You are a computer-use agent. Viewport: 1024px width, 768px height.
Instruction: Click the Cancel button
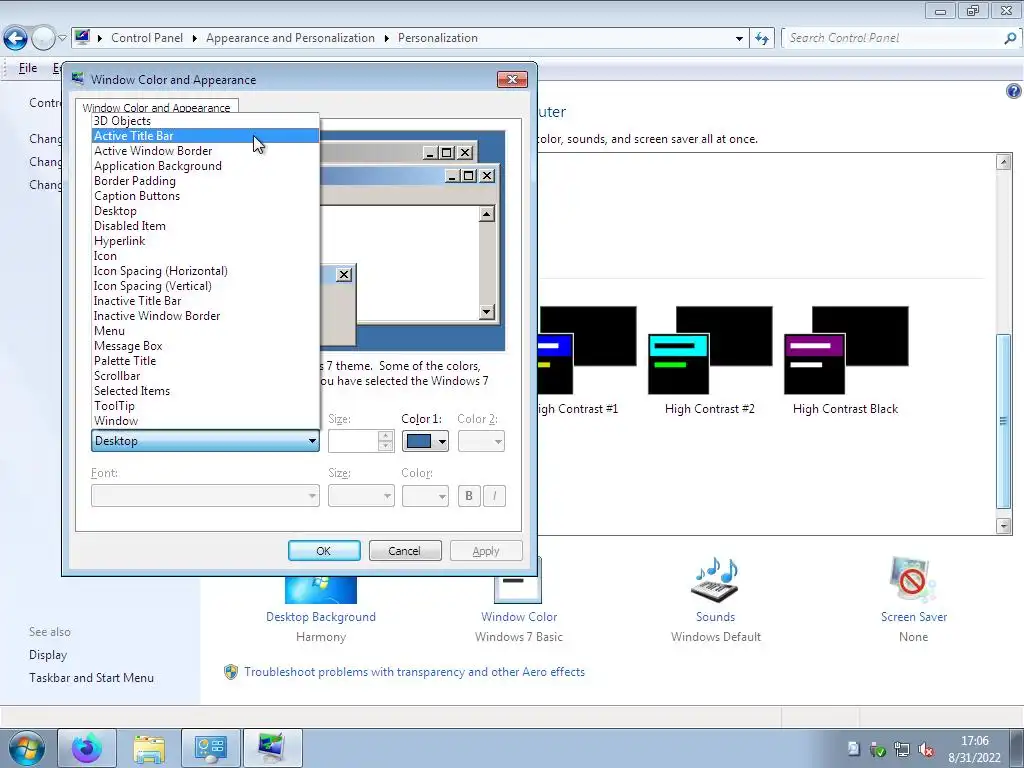coord(405,551)
